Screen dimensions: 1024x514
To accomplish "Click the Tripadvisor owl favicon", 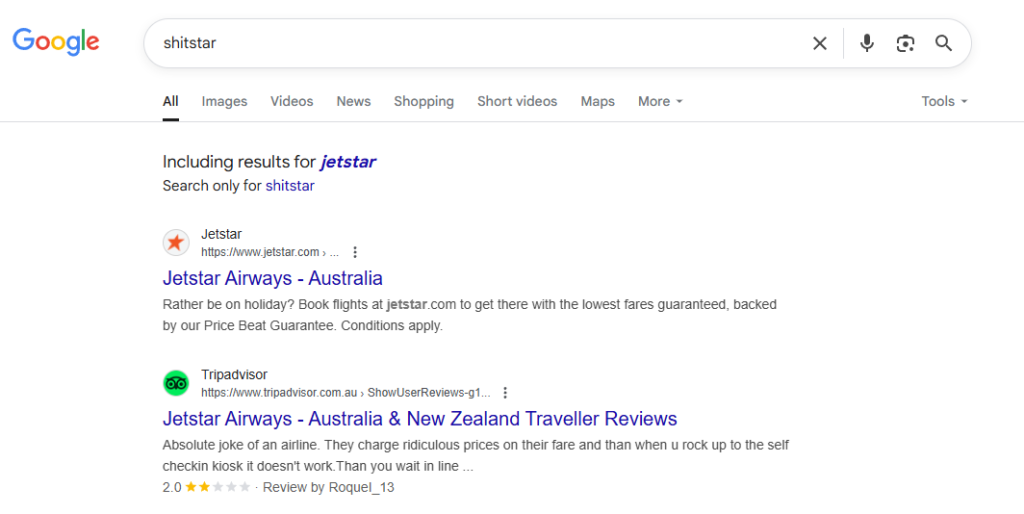I will coord(176,383).
